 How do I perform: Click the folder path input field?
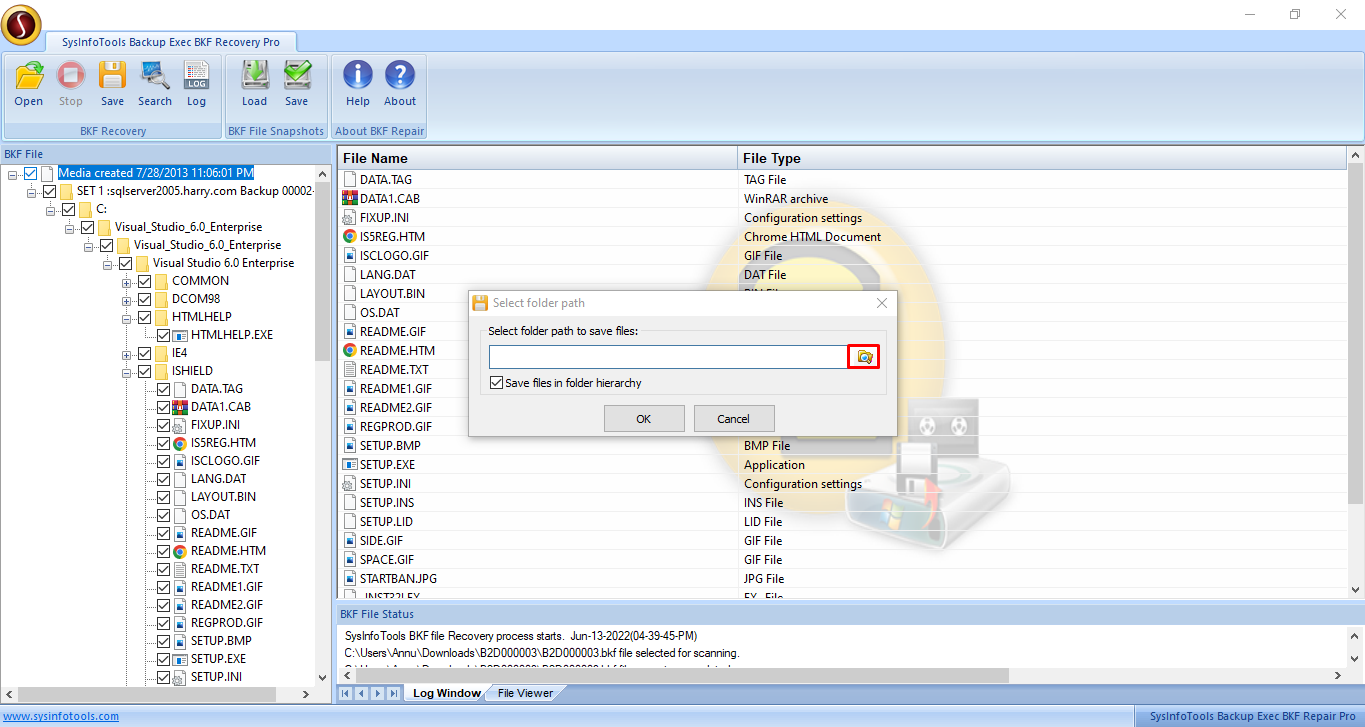[669, 357]
